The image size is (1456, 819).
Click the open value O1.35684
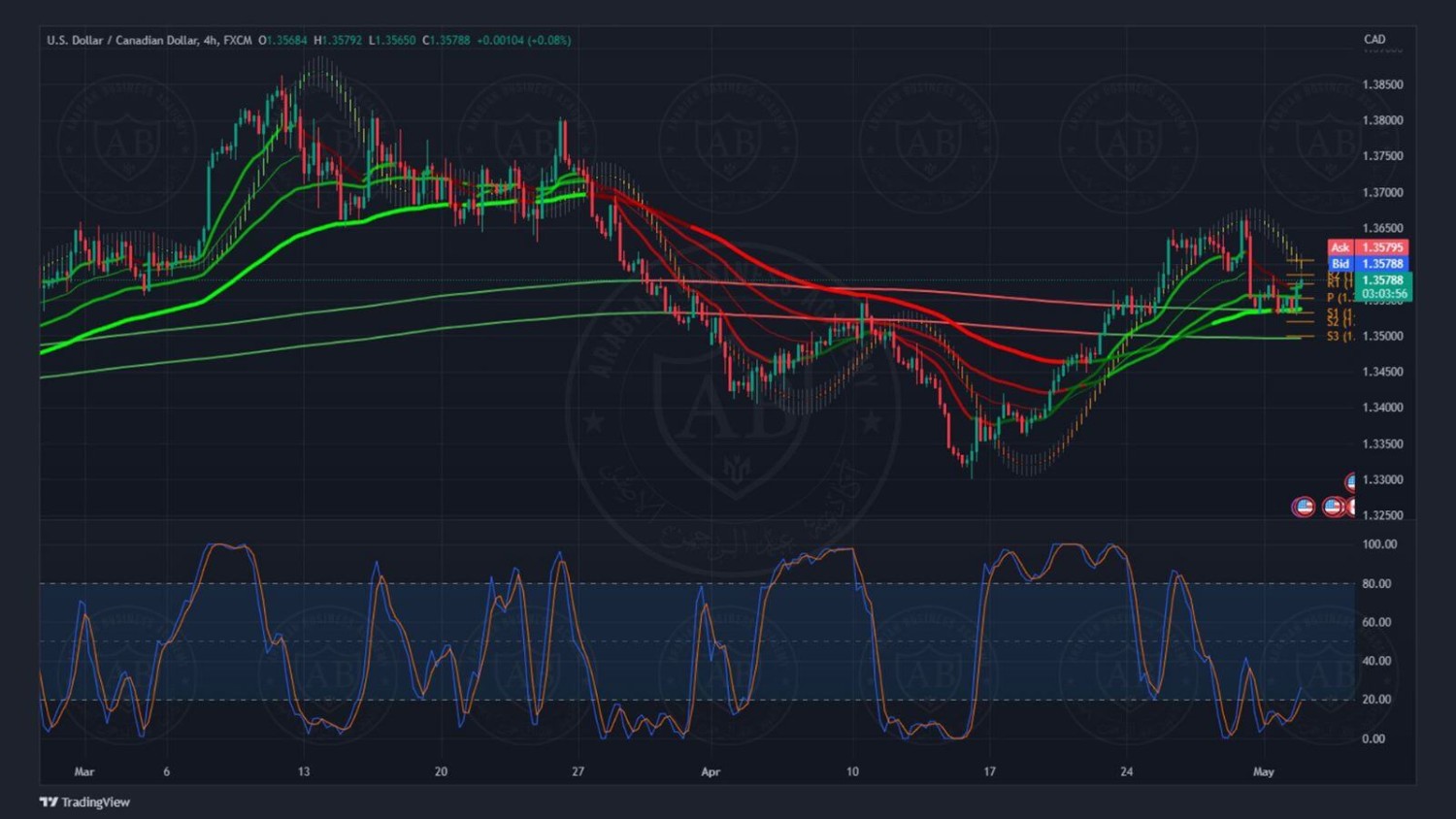[x=282, y=40]
